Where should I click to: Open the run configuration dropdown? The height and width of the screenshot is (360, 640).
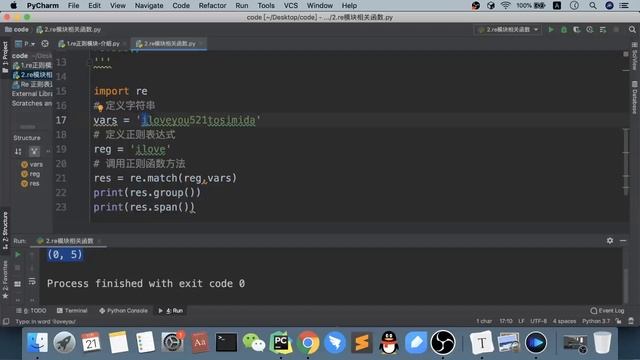point(508,29)
